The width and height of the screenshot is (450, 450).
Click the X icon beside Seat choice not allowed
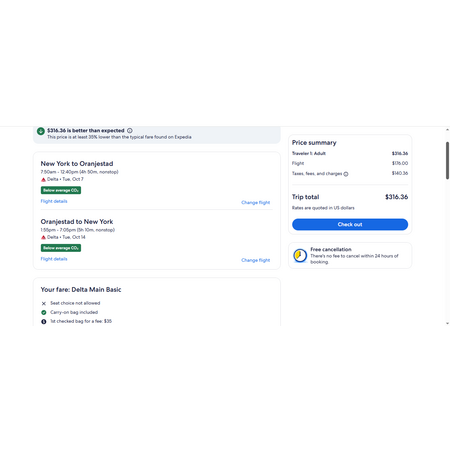44,303
